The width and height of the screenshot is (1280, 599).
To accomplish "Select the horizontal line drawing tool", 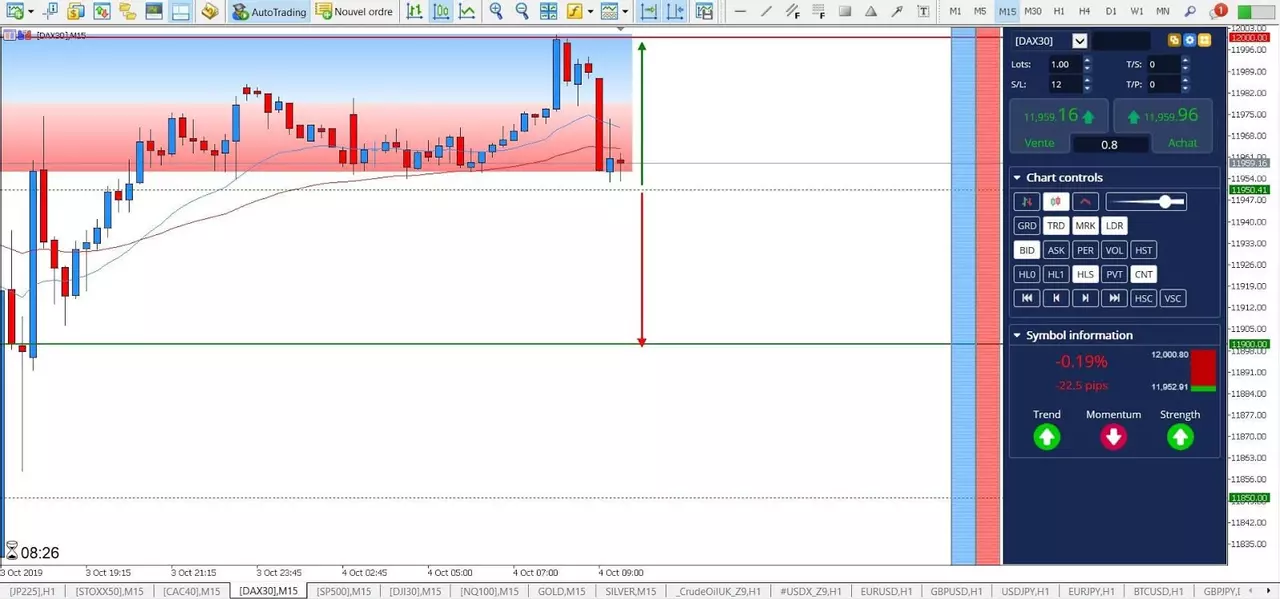I will tap(740, 11).
